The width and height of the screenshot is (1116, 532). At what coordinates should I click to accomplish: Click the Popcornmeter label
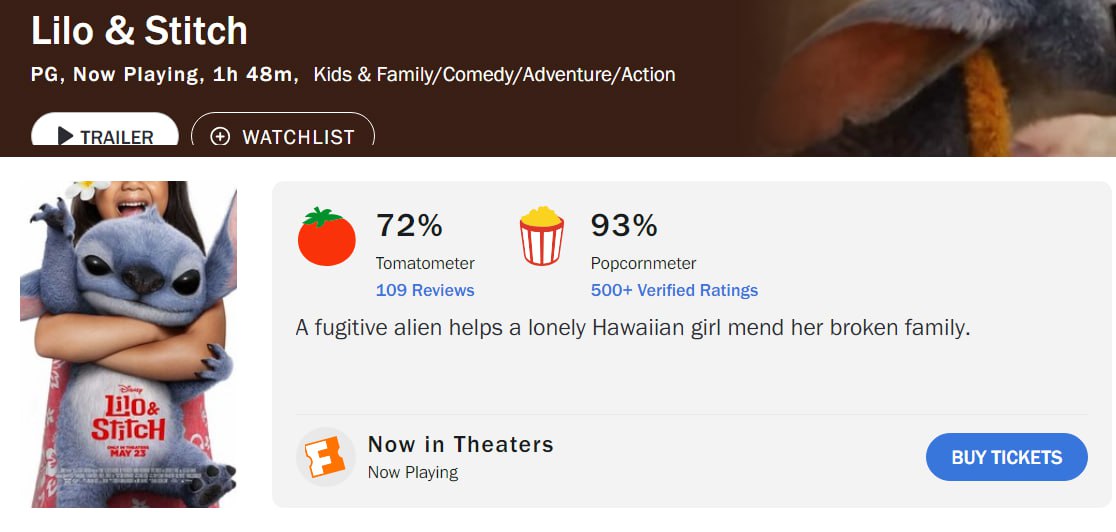(x=643, y=264)
